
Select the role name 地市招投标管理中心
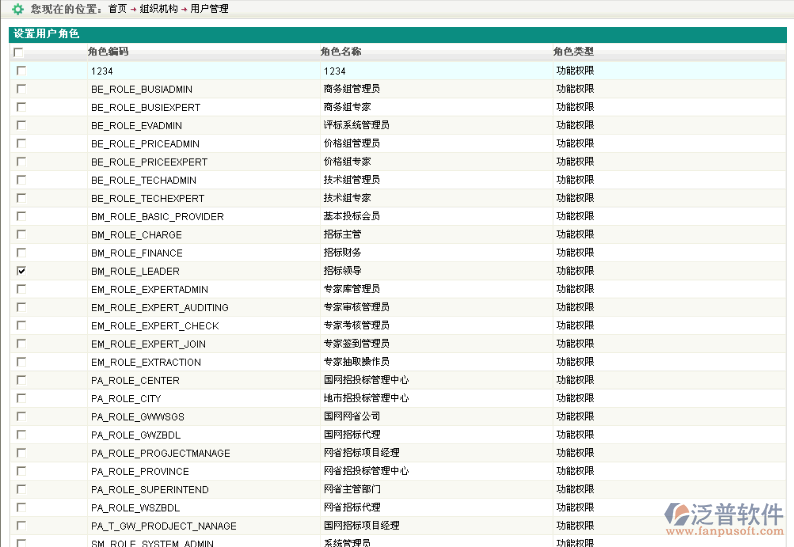click(x=366, y=398)
